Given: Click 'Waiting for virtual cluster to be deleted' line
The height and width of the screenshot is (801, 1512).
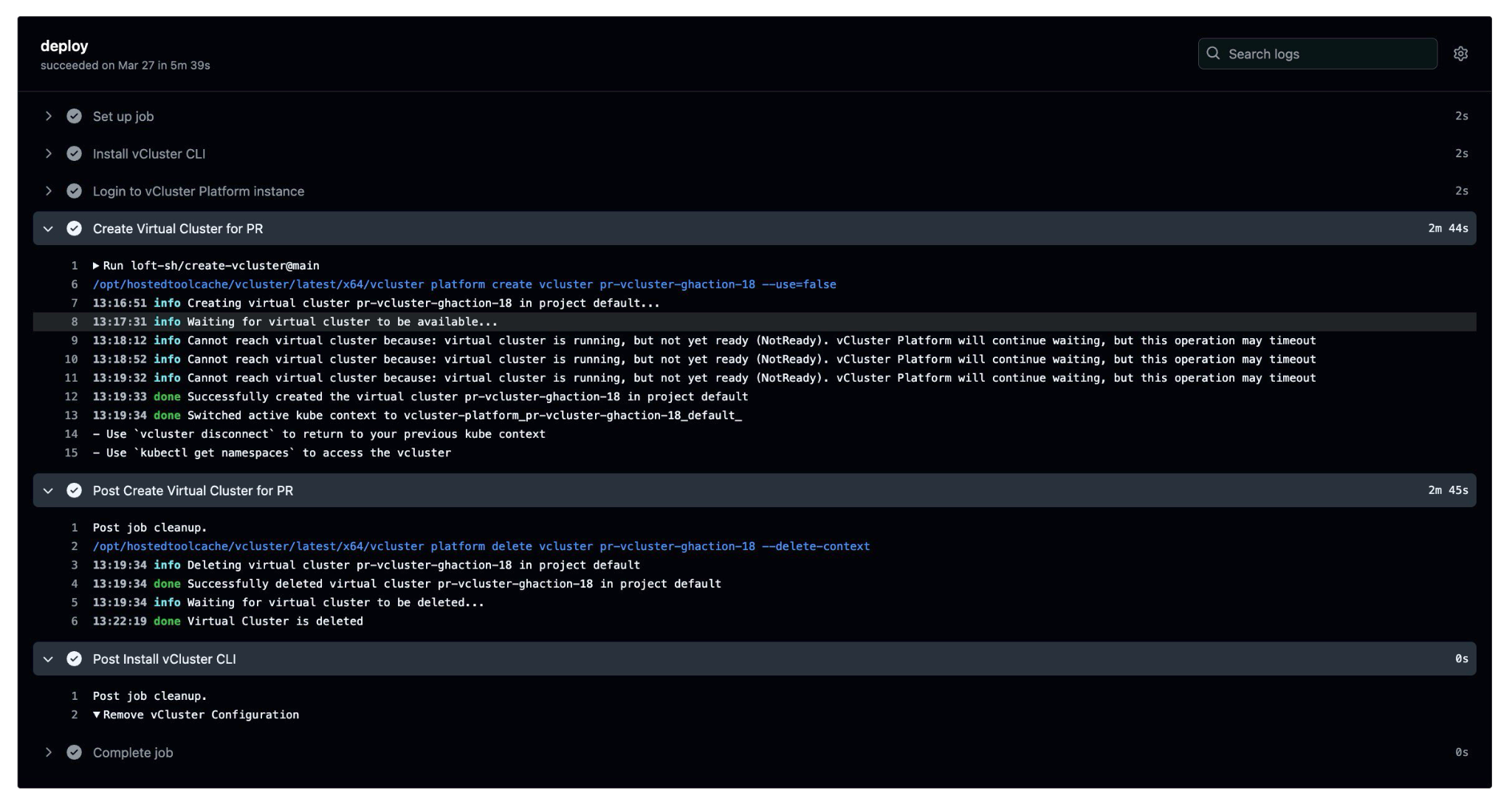Looking at the screenshot, I should coord(289,602).
